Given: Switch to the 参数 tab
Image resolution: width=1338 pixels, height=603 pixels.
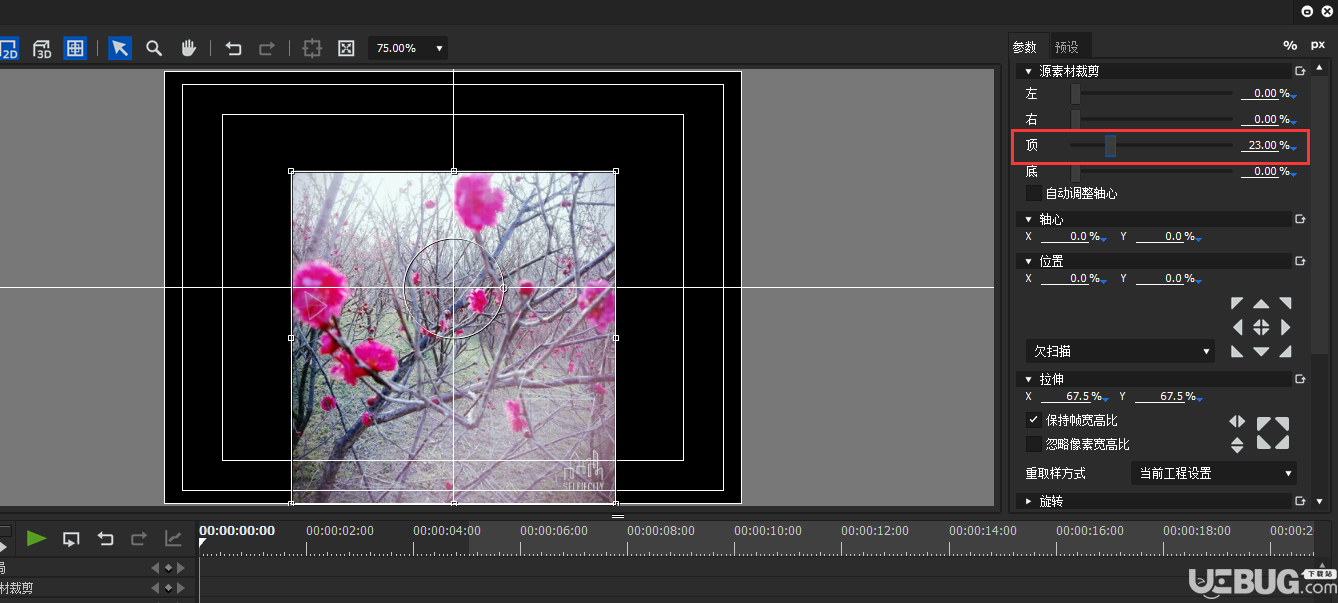Looking at the screenshot, I should 1025,47.
